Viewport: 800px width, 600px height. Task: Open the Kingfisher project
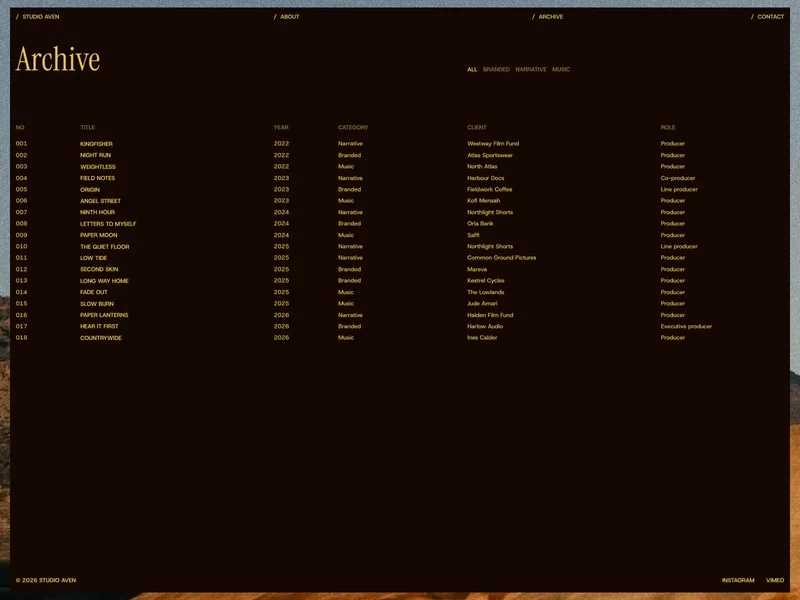click(96, 144)
